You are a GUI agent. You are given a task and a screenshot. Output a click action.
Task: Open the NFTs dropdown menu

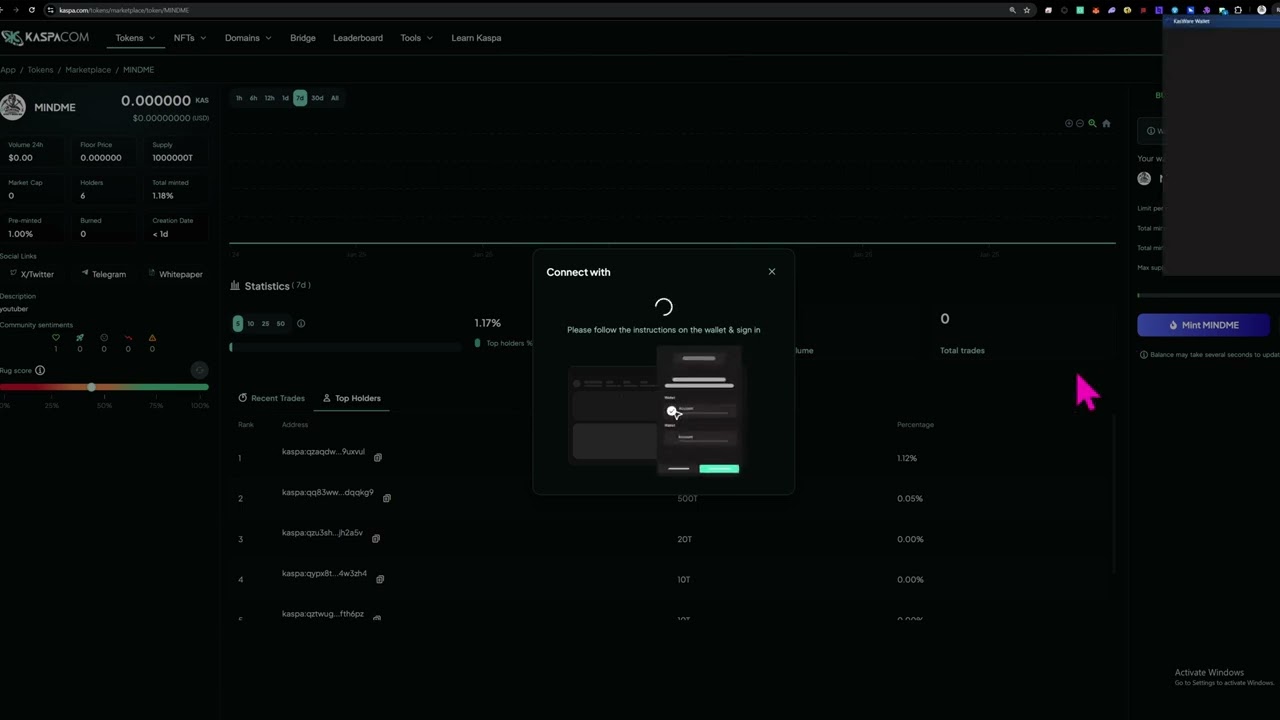(x=189, y=38)
